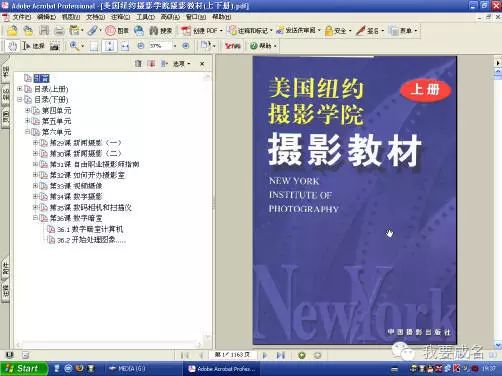Open the Document menu
This screenshot has width=502, height=376.
click(95, 17)
